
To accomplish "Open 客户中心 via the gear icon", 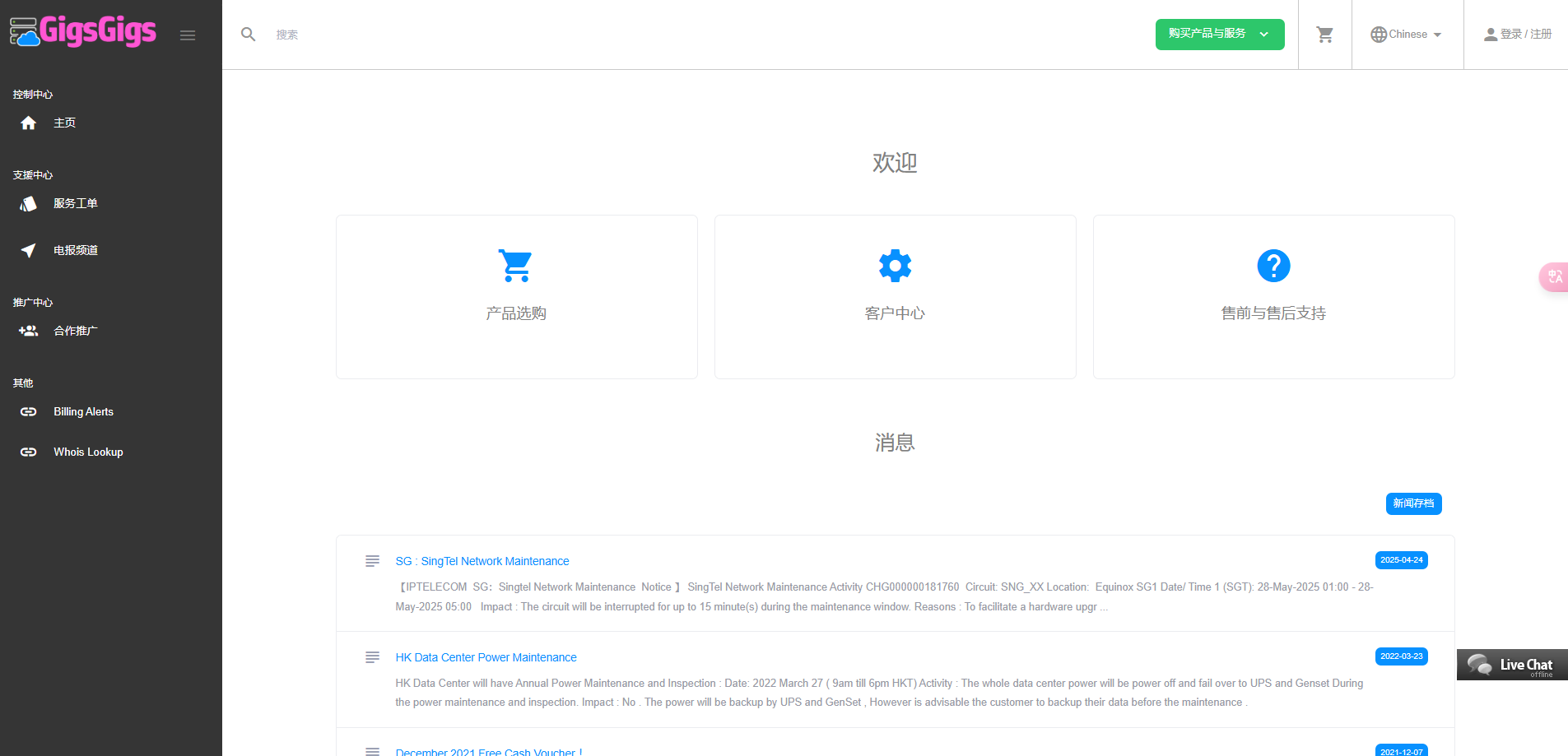I will click(895, 265).
